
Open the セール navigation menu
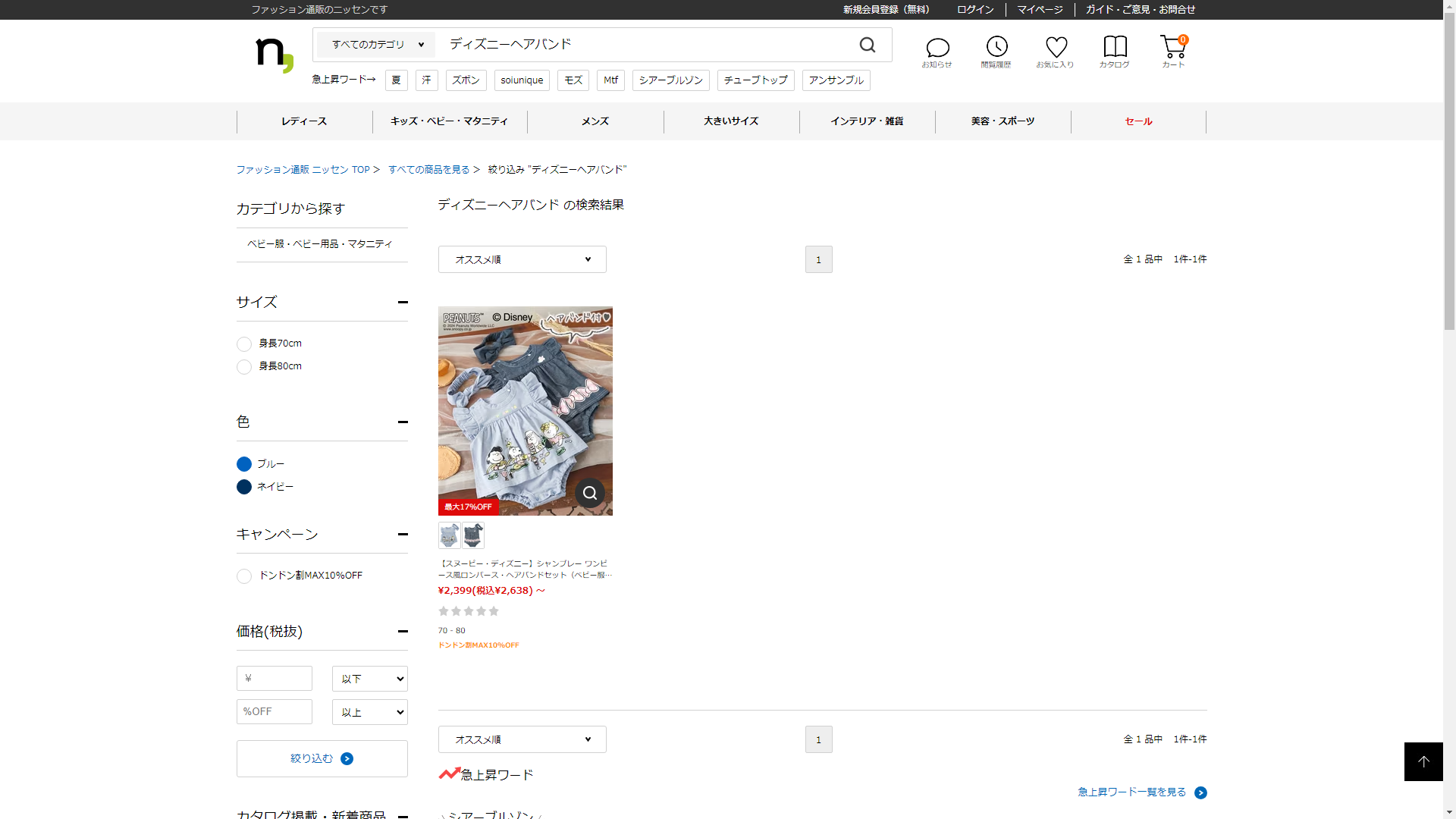click(1138, 121)
